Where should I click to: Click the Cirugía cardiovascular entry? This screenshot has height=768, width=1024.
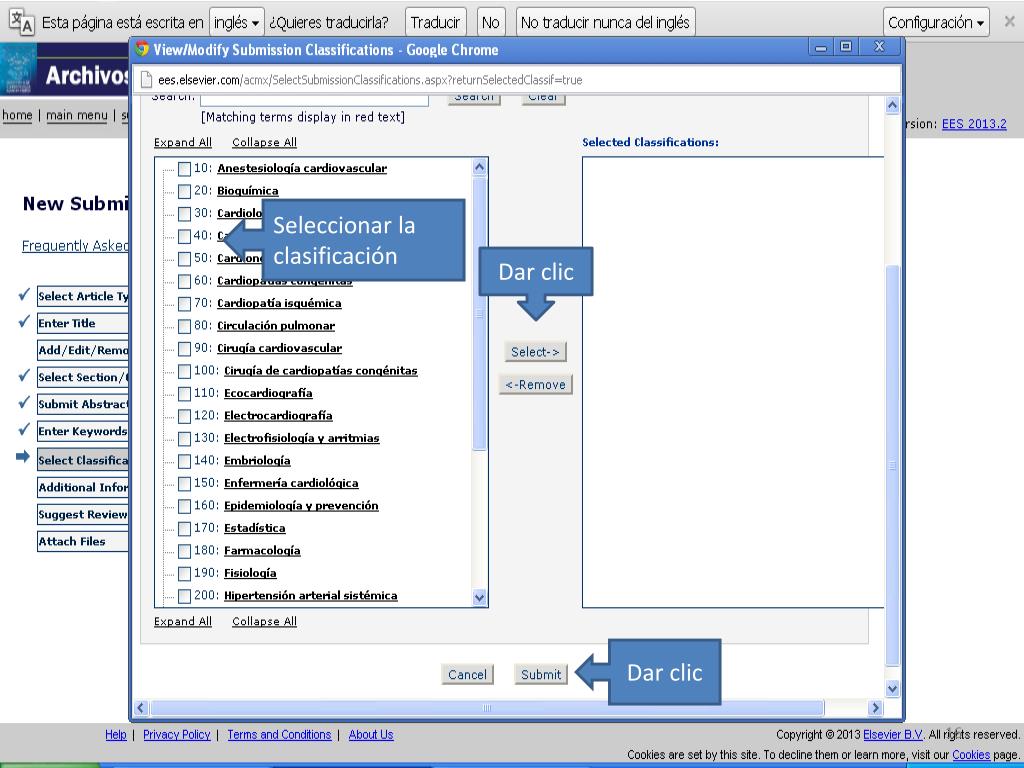click(x=280, y=348)
